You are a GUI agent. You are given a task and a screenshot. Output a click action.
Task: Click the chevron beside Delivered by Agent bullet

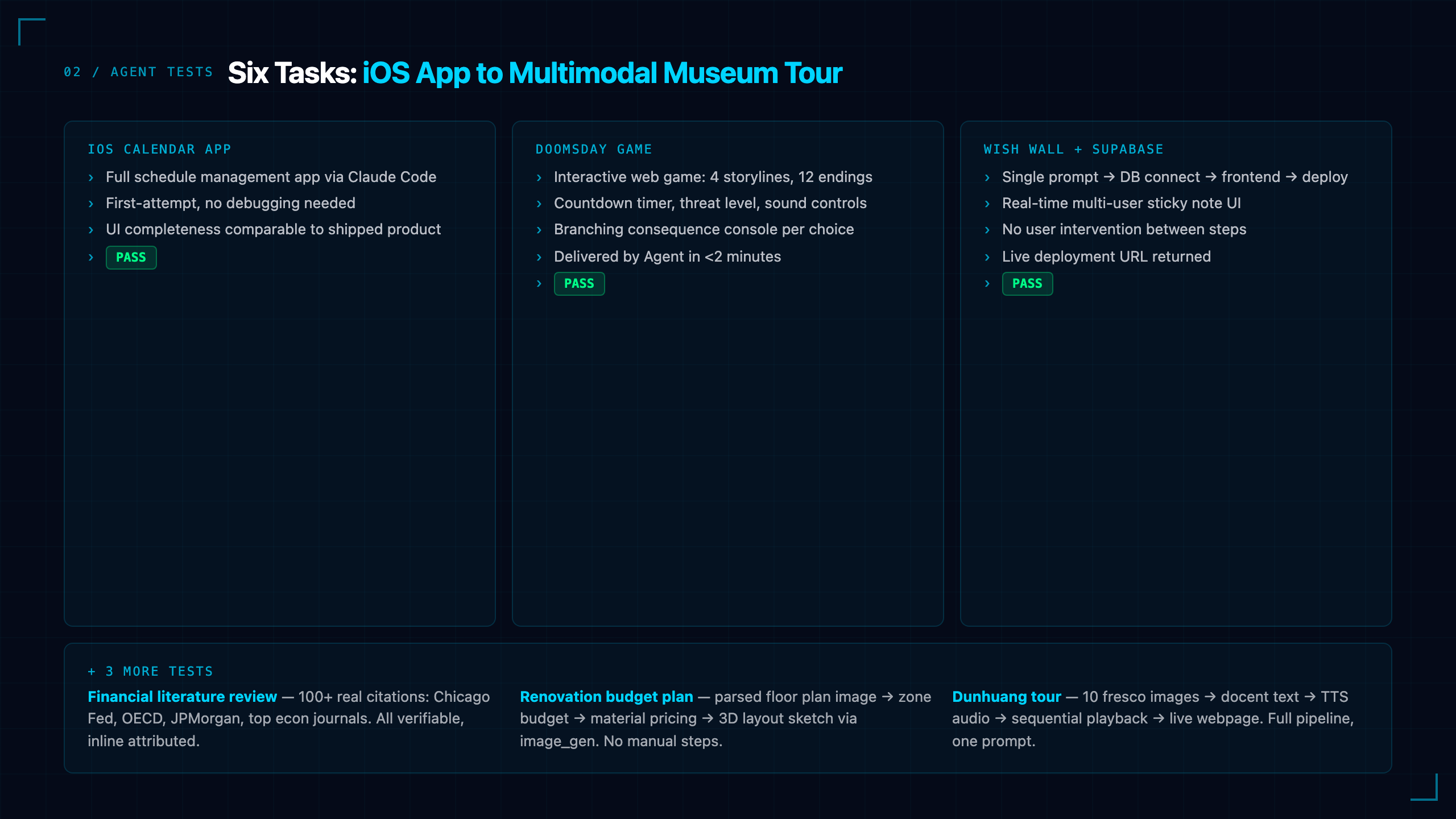tap(539, 257)
